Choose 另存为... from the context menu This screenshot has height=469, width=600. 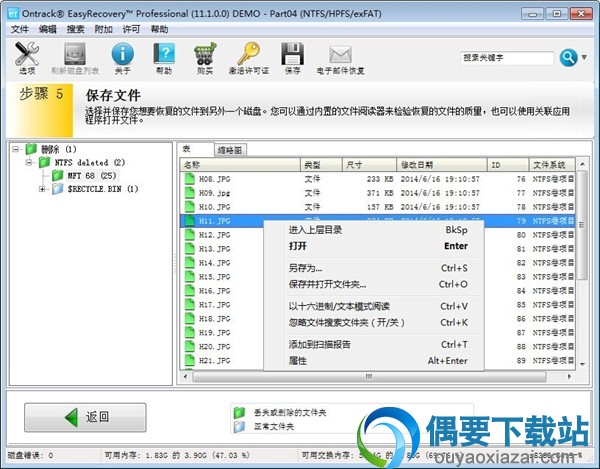coord(374,268)
